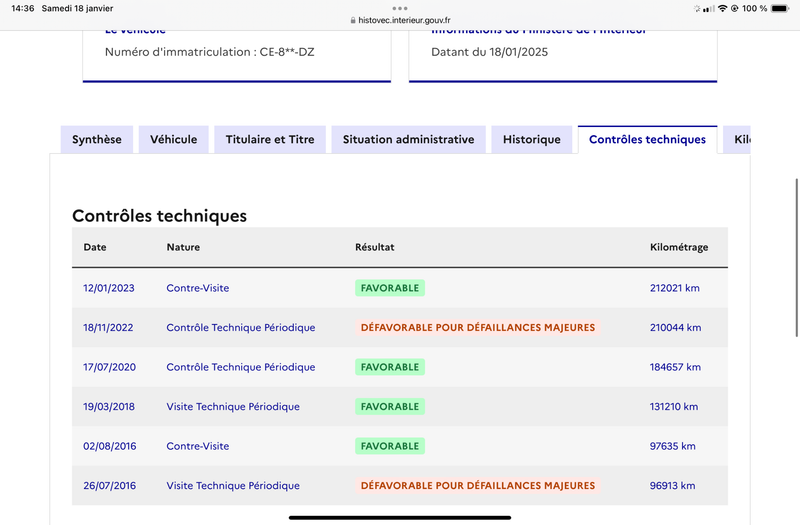Screen dimensions: 800x525
Task: Tap the 100 % battery percentage
Action: click(754, 8)
